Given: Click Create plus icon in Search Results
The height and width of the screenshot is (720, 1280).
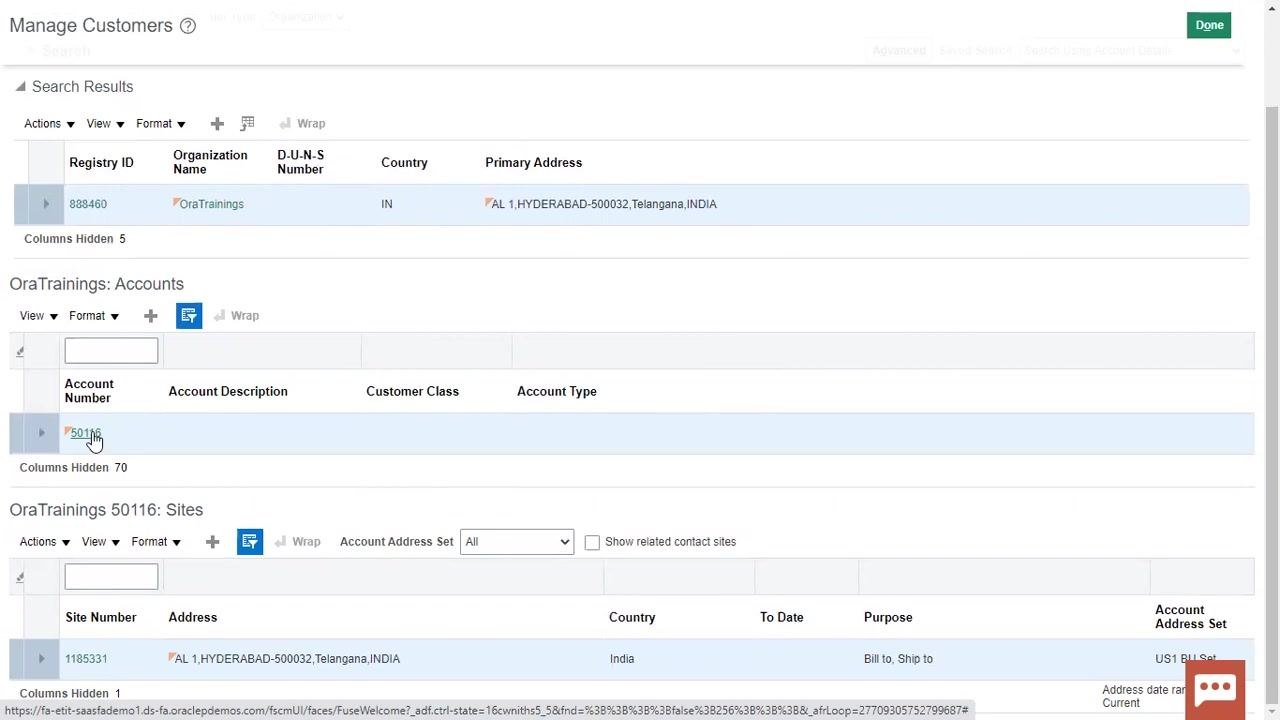Looking at the screenshot, I should click(x=217, y=123).
